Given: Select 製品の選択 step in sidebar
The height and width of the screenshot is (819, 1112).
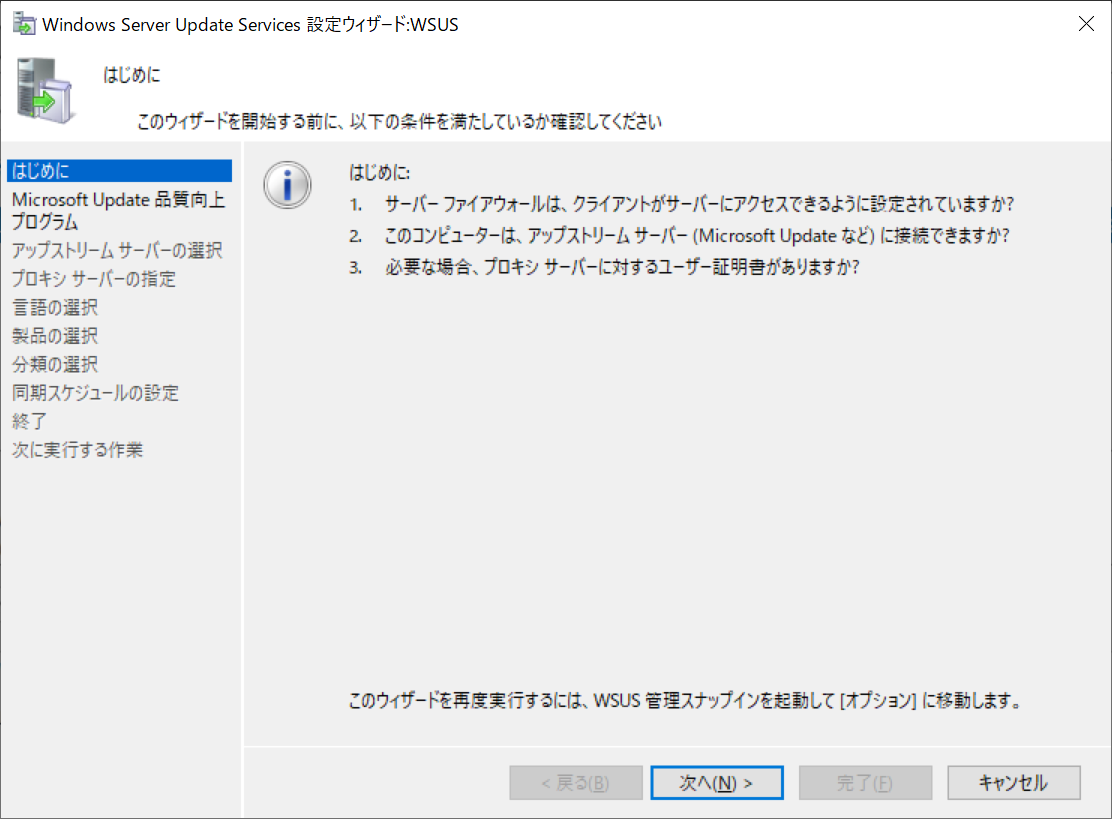Looking at the screenshot, I should (x=55, y=335).
